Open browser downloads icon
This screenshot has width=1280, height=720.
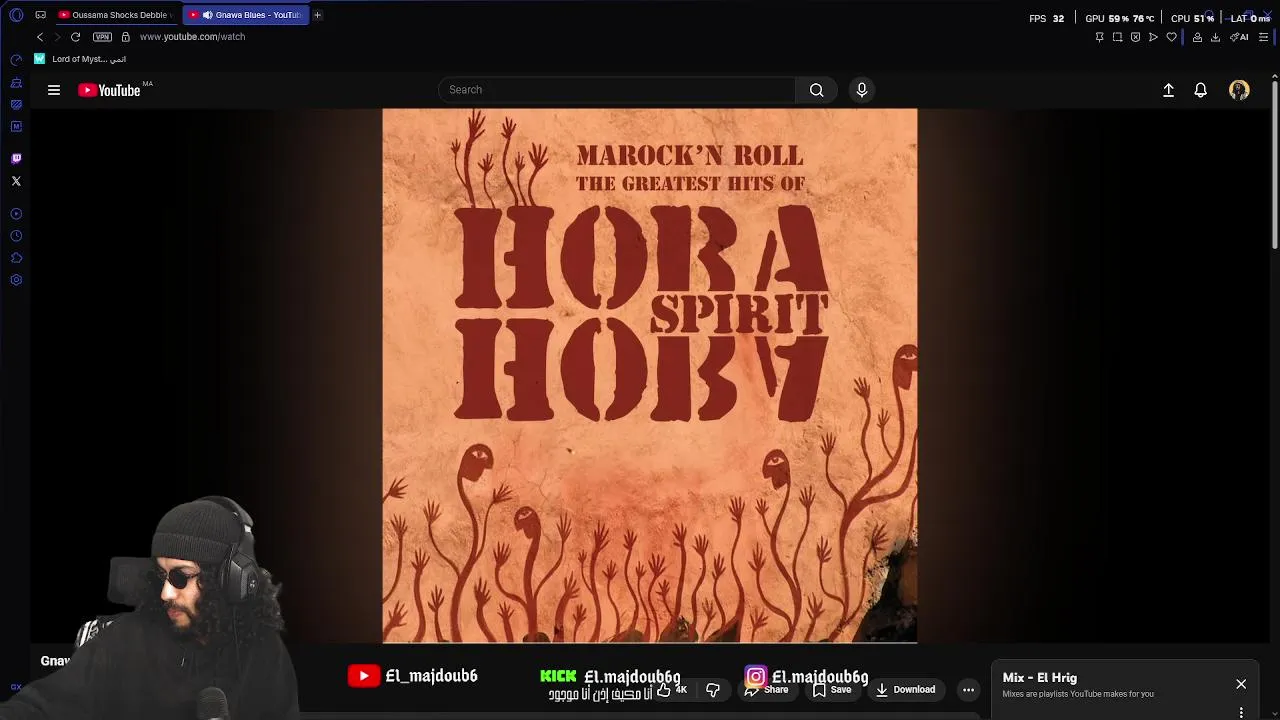[1215, 37]
